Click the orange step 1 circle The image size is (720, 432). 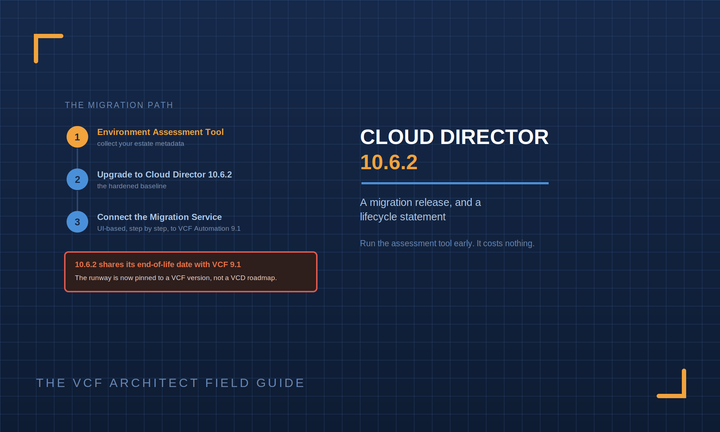77,137
